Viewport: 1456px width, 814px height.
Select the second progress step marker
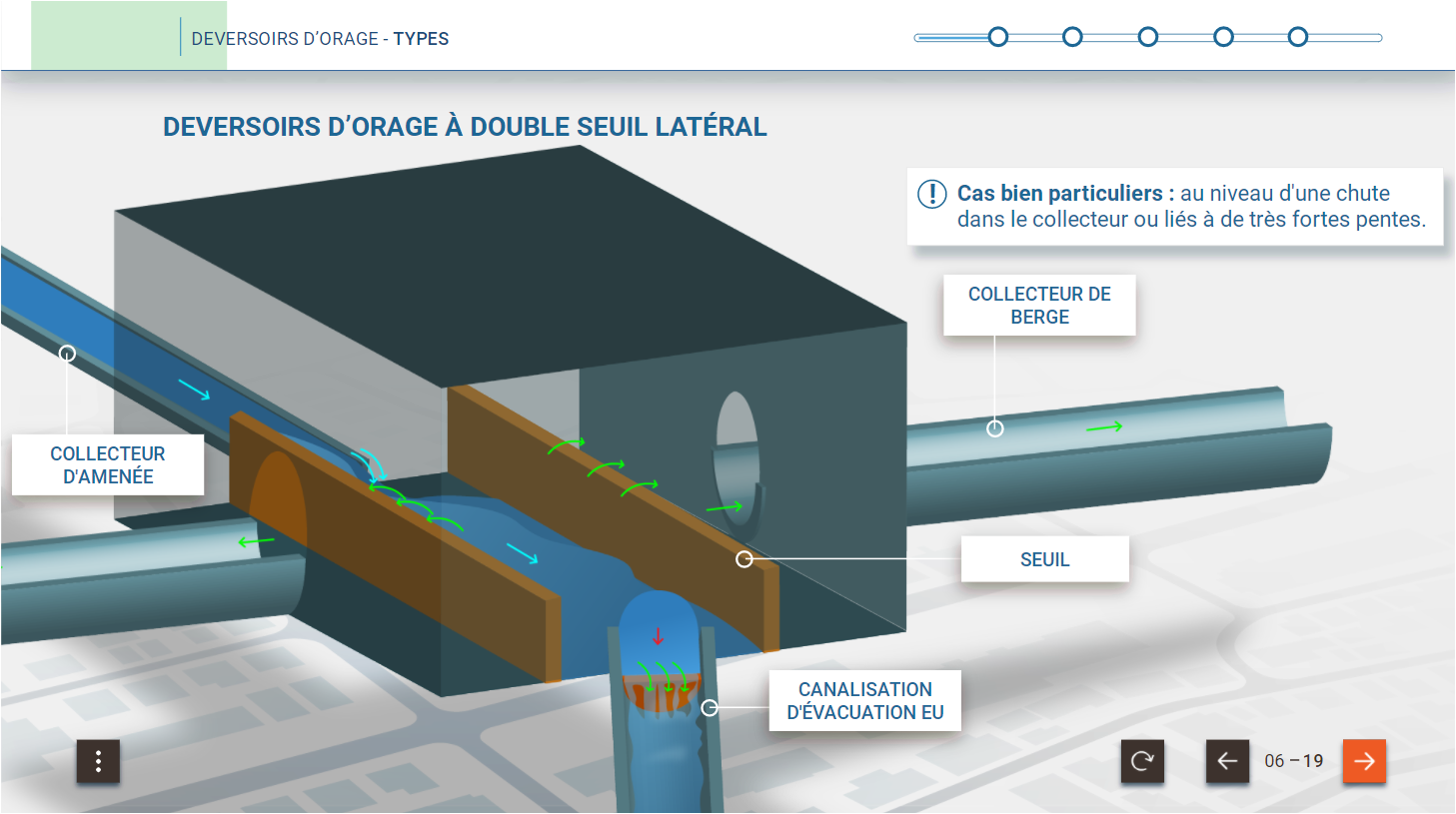coord(1072,37)
